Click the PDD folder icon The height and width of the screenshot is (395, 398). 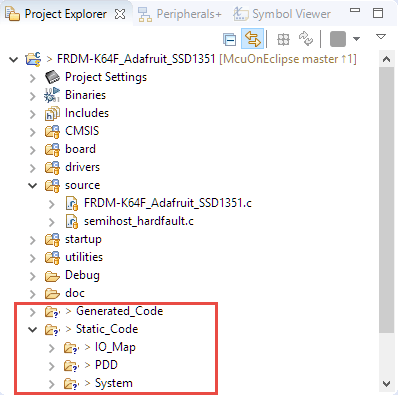click(71, 366)
